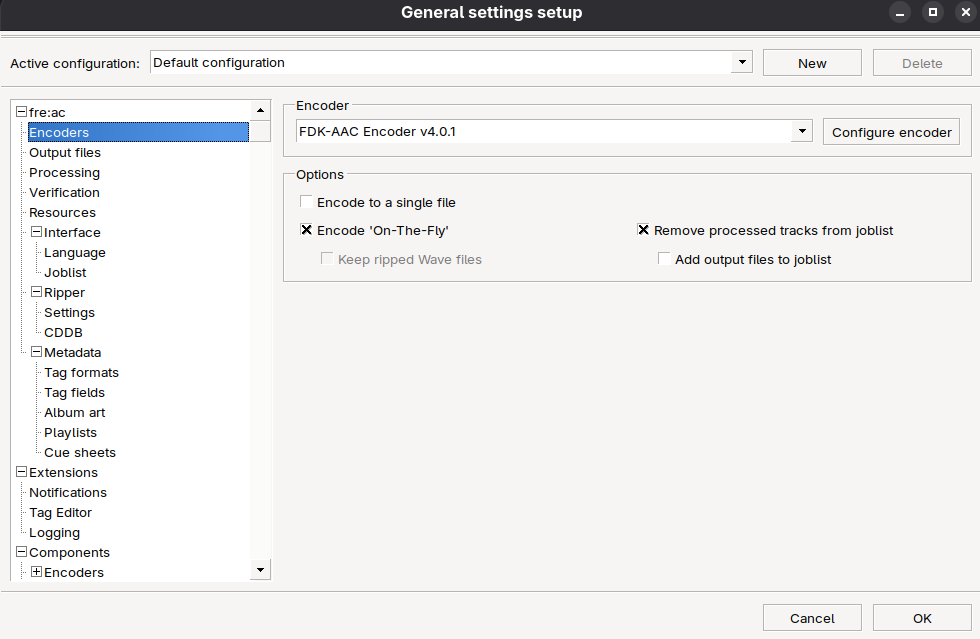Collapse the Interface tree branch
Viewport: 980px width, 639px height.
(36, 233)
